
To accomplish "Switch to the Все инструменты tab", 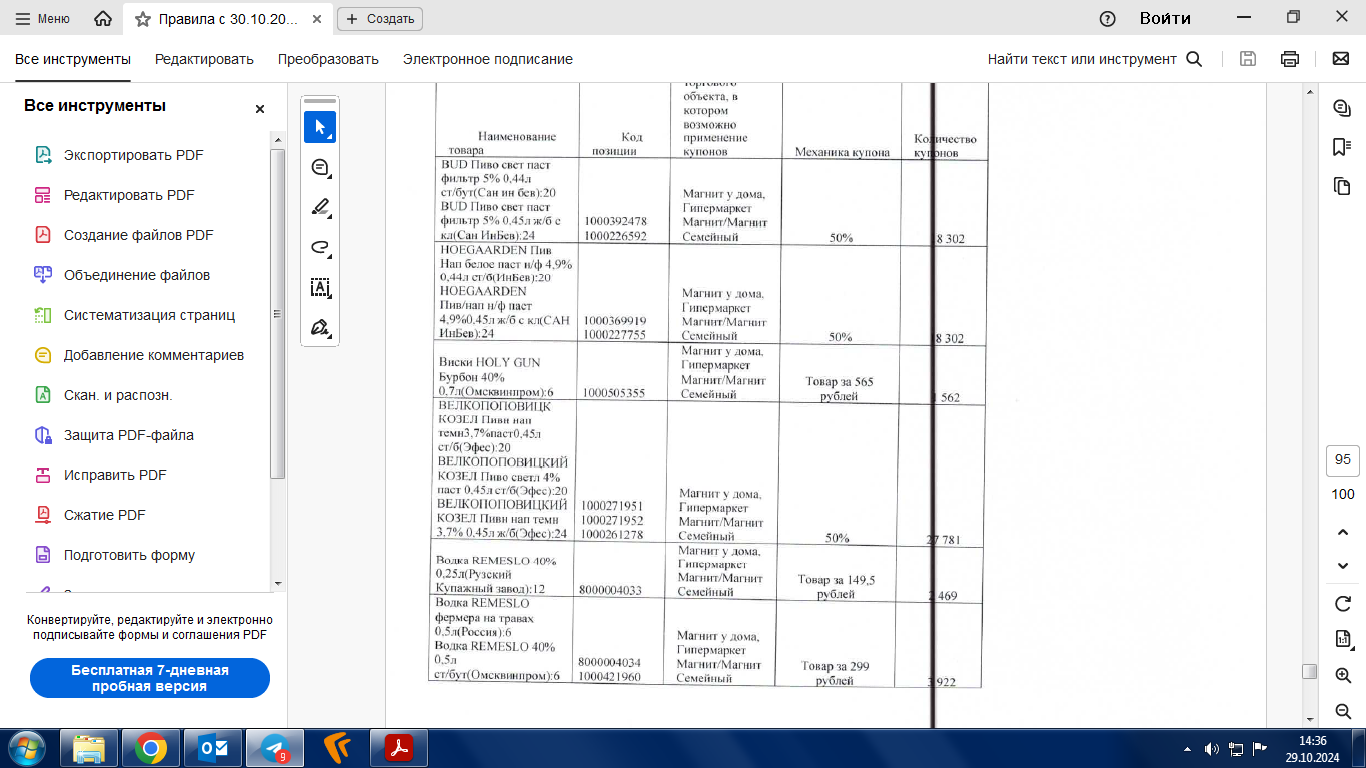I will [73, 59].
